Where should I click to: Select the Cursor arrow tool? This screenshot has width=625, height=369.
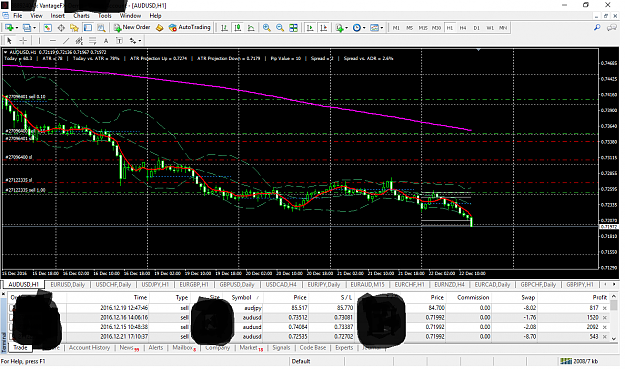pyautogui.click(x=9, y=41)
